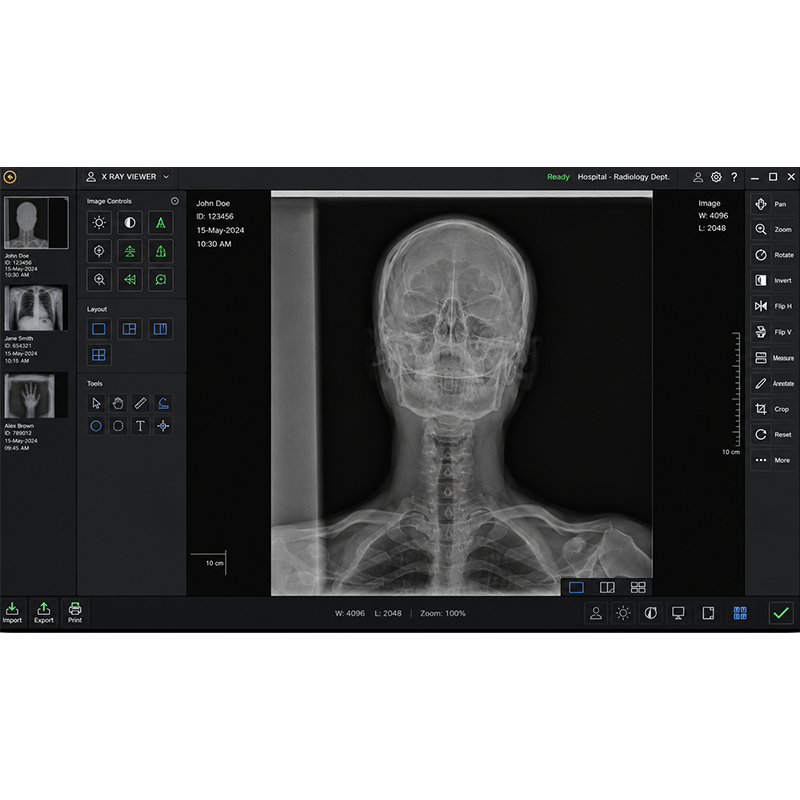This screenshot has height=800, width=800.
Task: Click the Print button
Action: coord(75,612)
